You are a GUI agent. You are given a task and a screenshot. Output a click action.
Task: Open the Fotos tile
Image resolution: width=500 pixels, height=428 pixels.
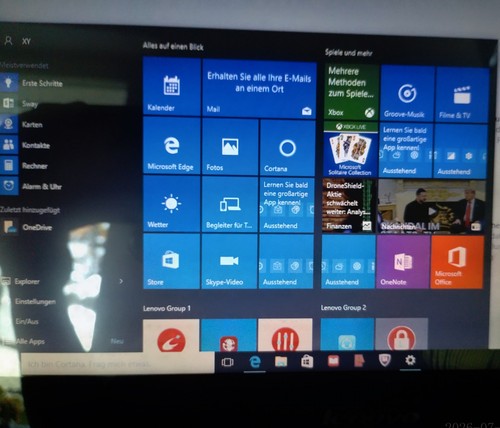(230, 147)
